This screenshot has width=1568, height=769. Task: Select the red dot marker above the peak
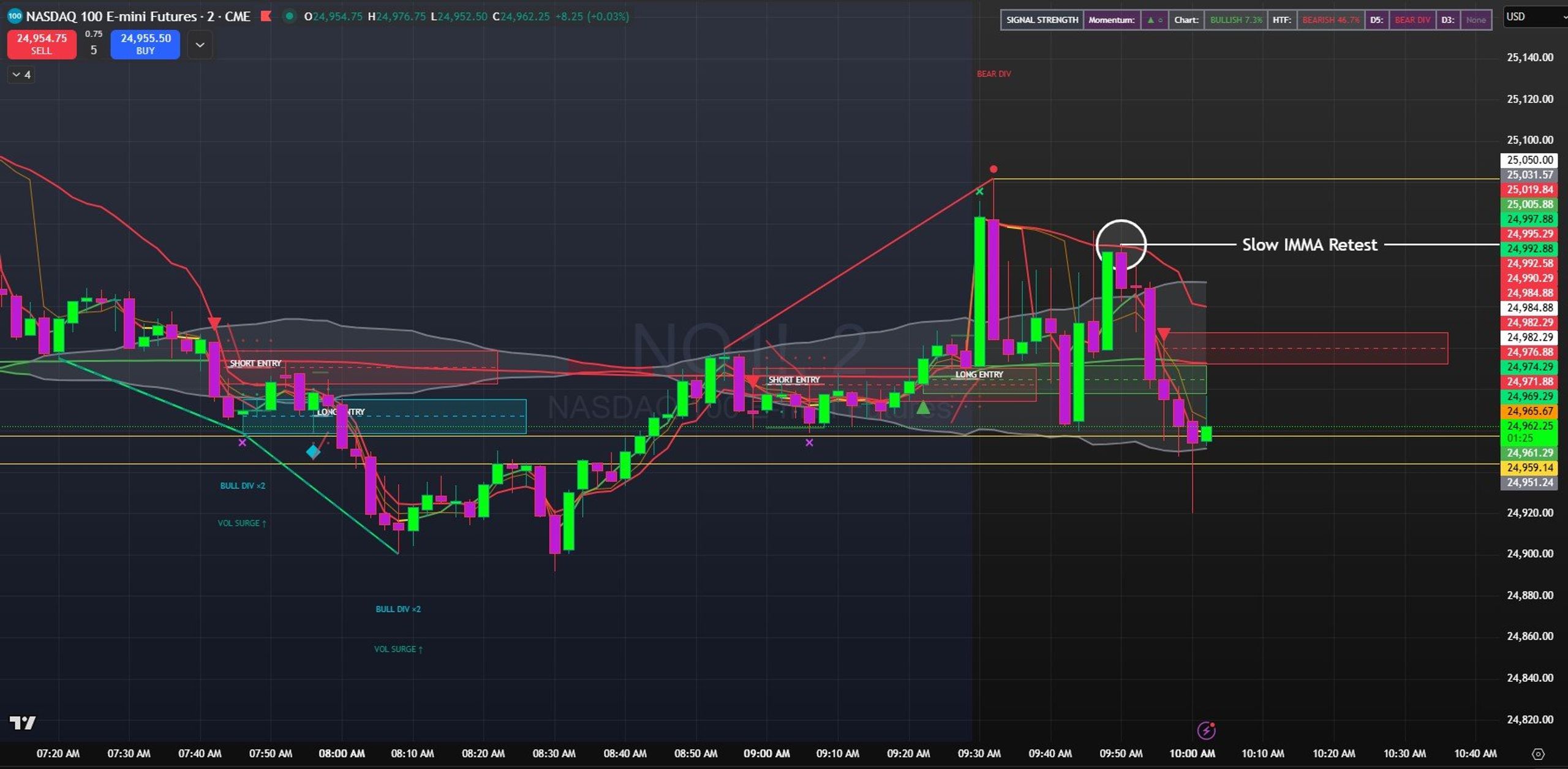pos(993,169)
